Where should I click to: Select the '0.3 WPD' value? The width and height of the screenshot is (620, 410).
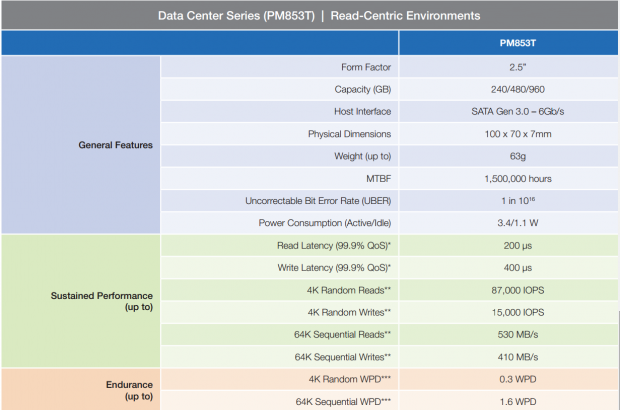(518, 379)
